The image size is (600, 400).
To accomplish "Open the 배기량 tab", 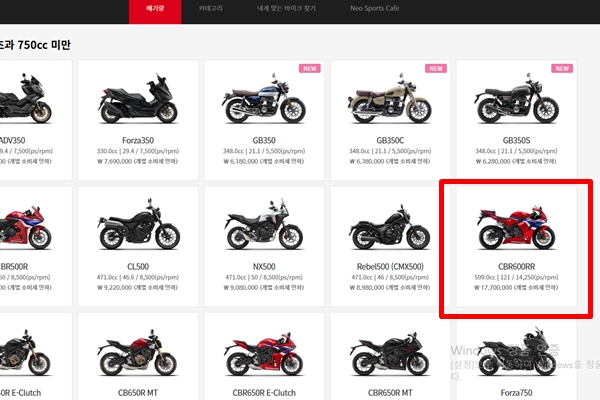I will pyautogui.click(x=154, y=8).
